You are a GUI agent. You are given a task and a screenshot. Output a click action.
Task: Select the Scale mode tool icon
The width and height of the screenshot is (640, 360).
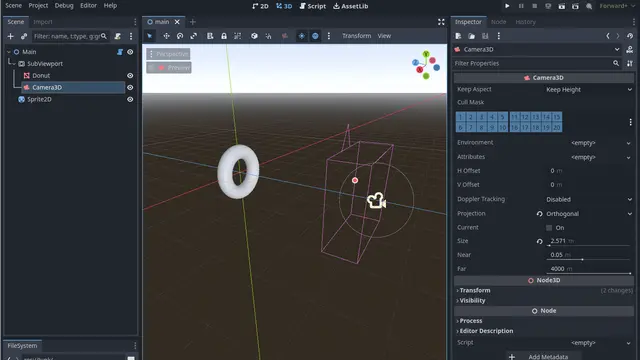point(194,36)
